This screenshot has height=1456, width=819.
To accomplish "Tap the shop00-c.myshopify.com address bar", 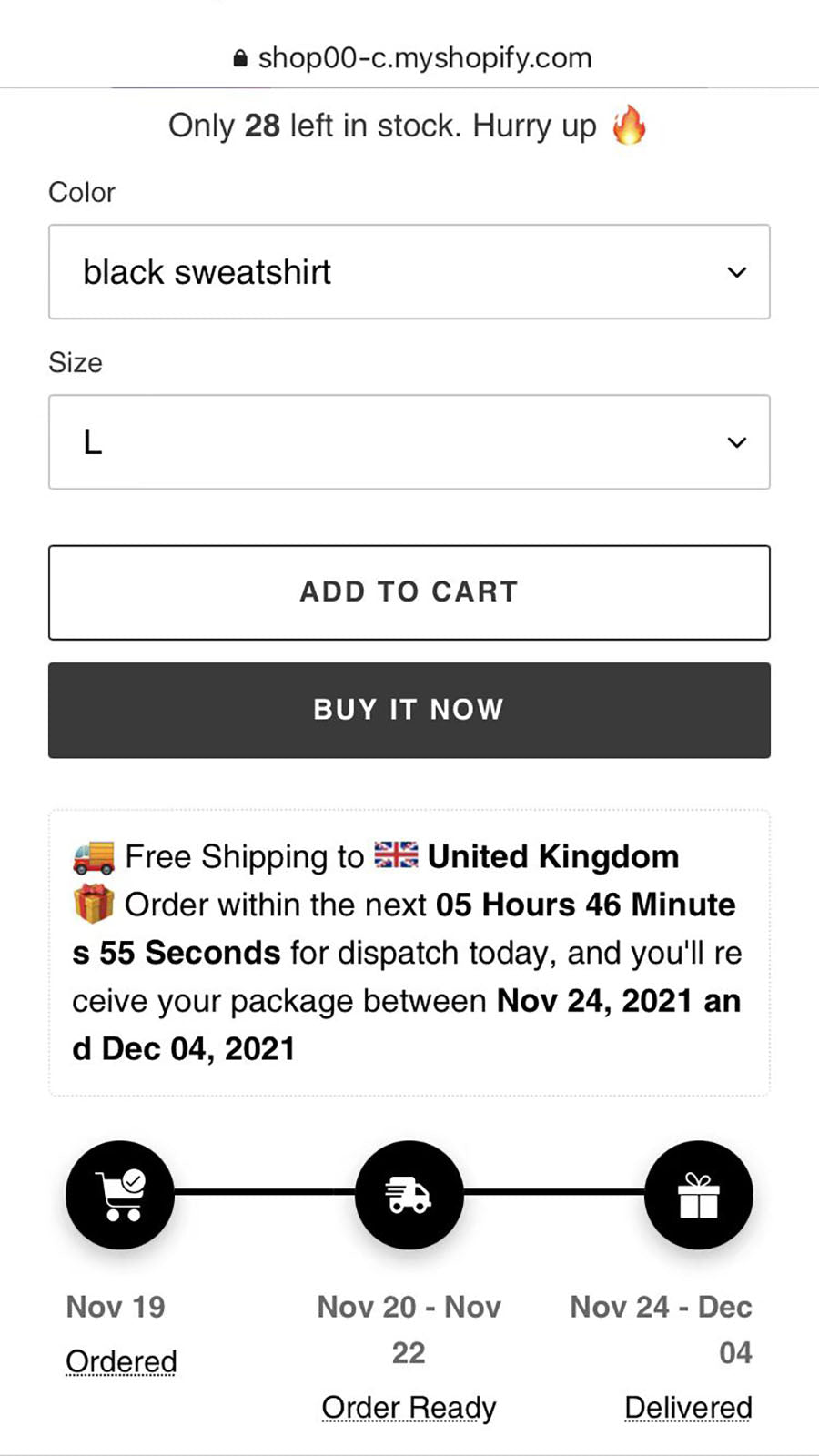I will [424, 58].
